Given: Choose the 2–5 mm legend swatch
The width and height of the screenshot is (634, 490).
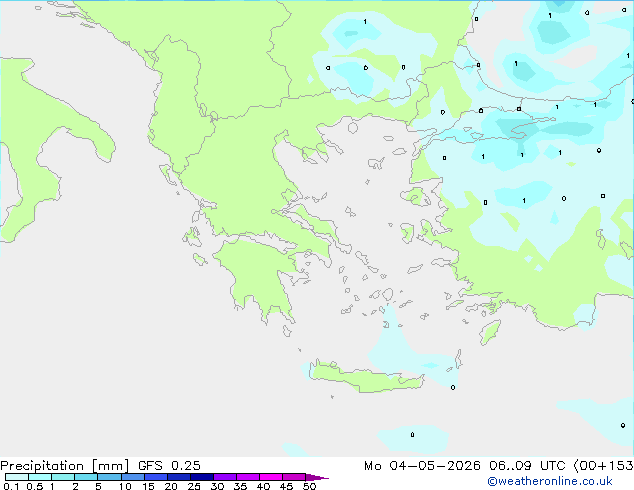Looking at the screenshot, I should 86,477.
